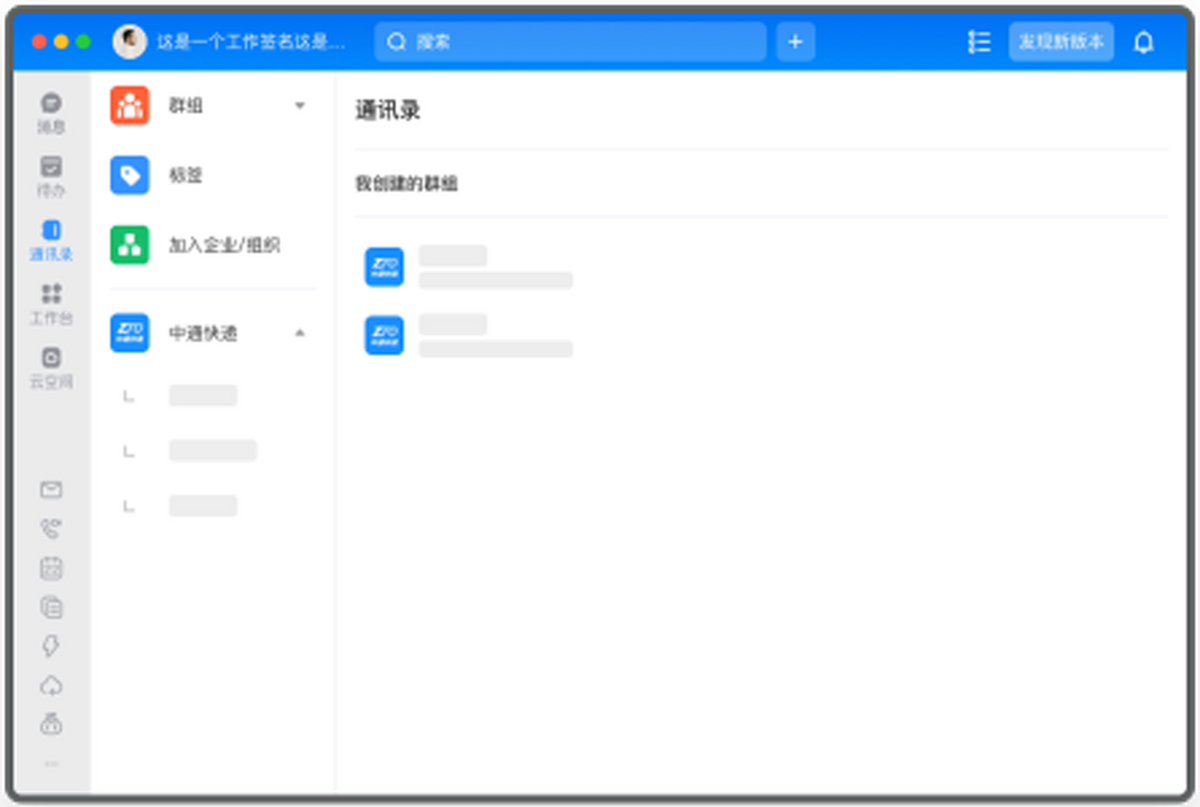Click the lightning icon in the sidebar
This screenshot has width=1200, height=807.
[51, 646]
